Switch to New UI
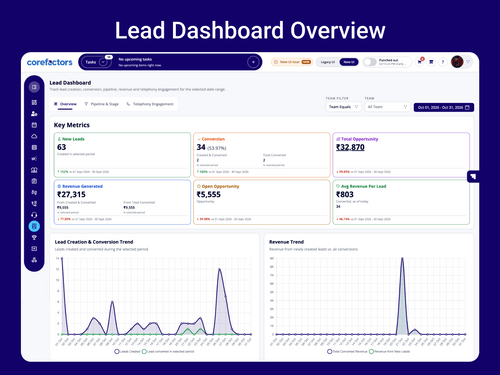The width and height of the screenshot is (500, 375). point(349,62)
